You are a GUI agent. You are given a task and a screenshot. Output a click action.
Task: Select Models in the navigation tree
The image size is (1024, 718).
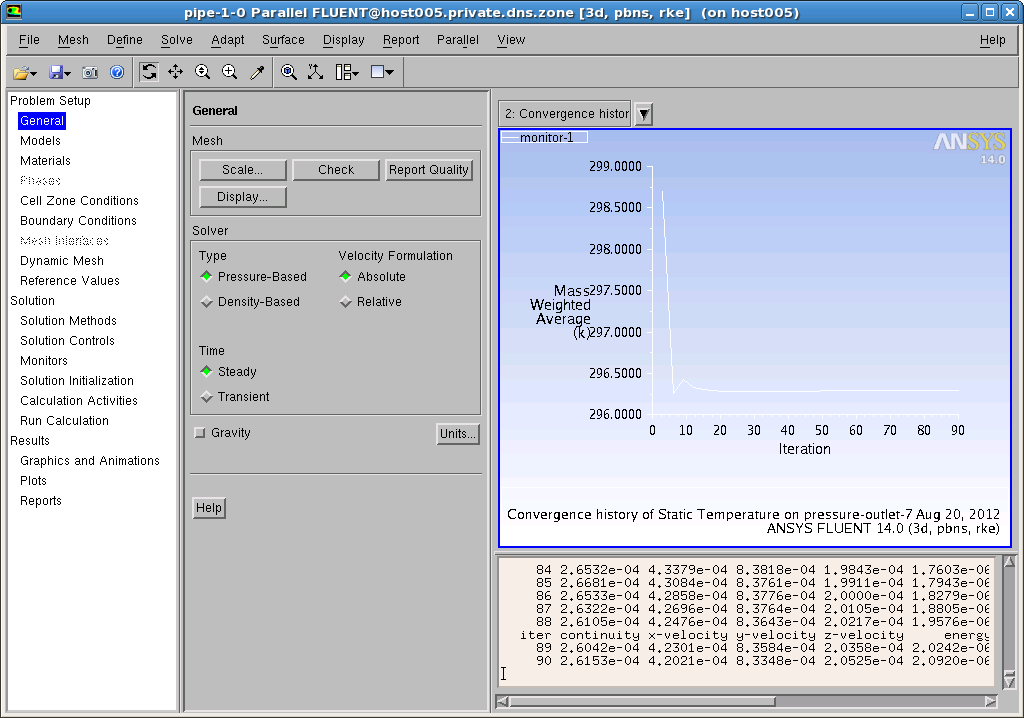(40, 140)
